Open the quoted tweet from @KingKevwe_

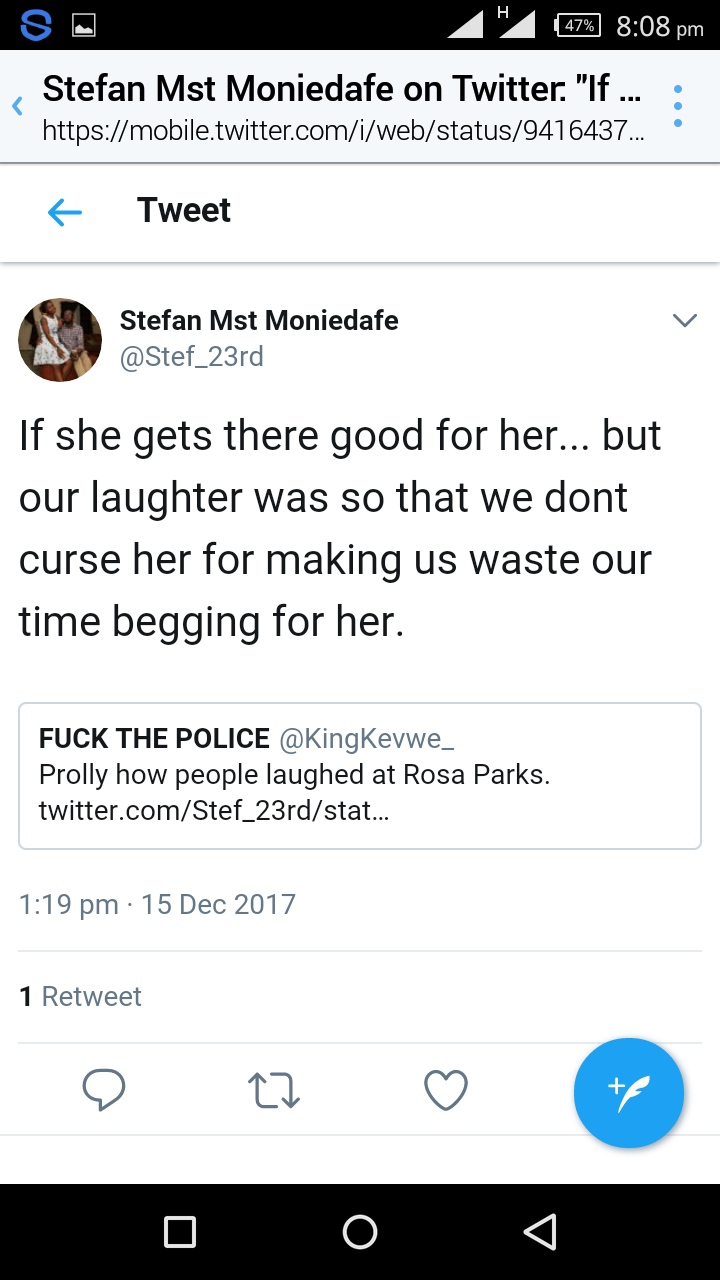360,776
